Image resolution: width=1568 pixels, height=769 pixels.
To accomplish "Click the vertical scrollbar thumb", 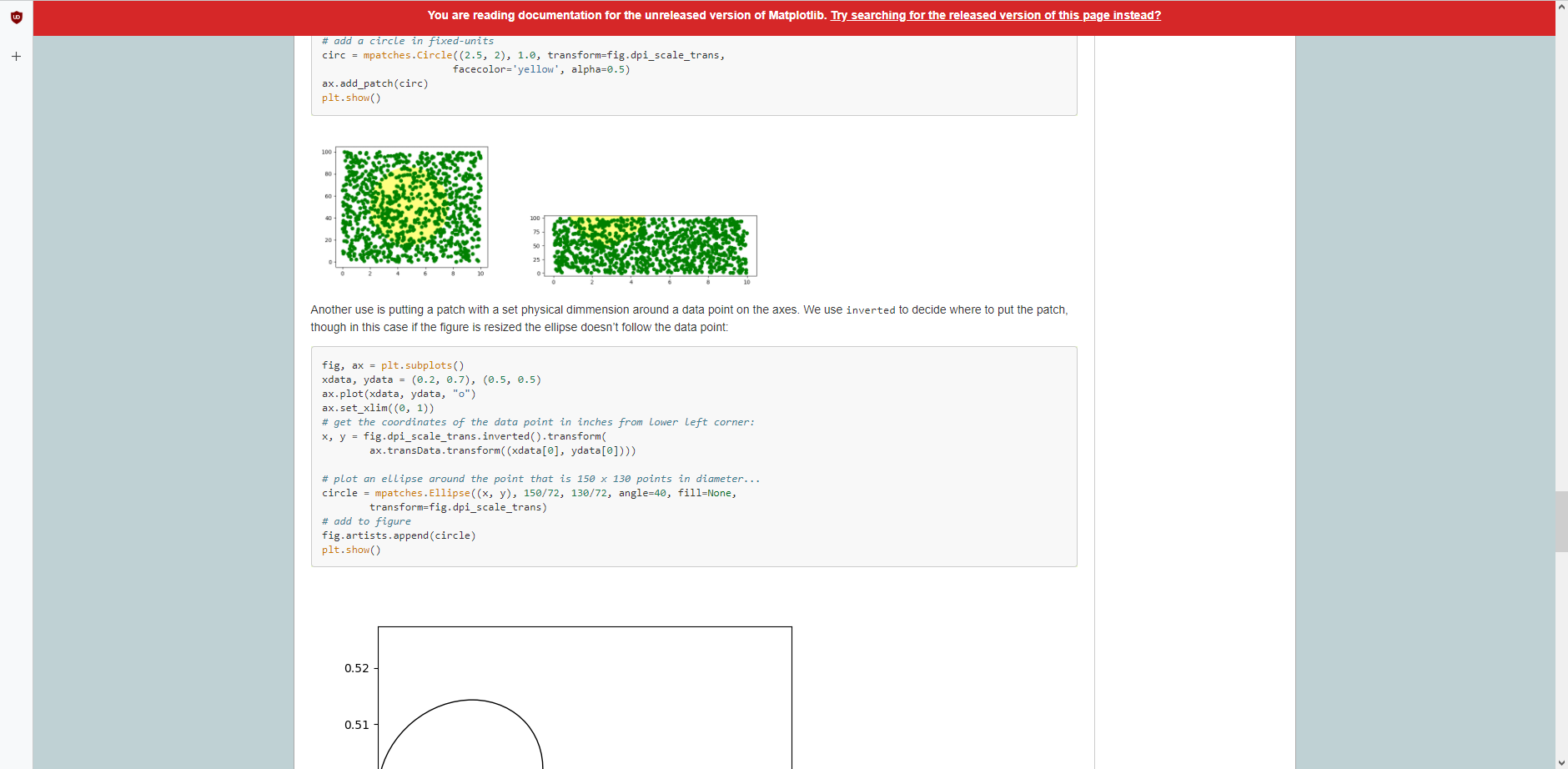I will coord(1561,521).
